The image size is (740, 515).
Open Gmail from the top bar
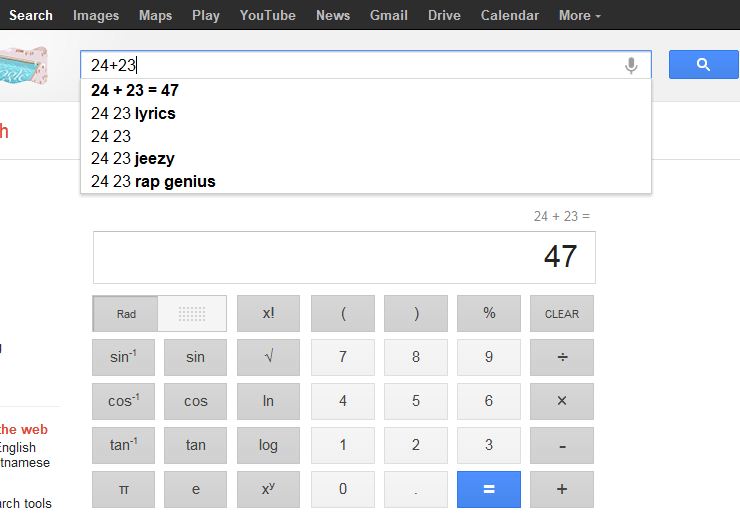[388, 15]
